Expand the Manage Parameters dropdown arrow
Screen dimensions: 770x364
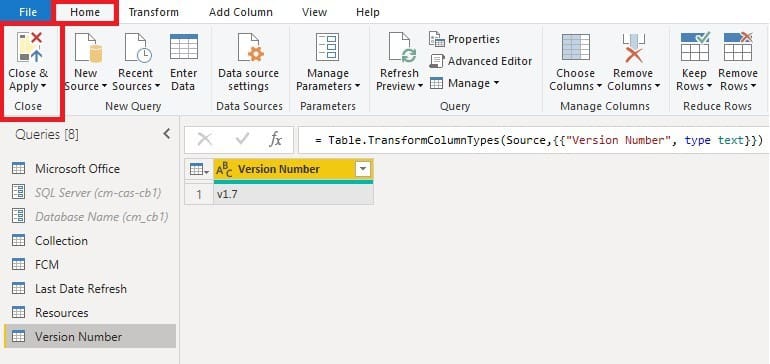tap(357, 87)
